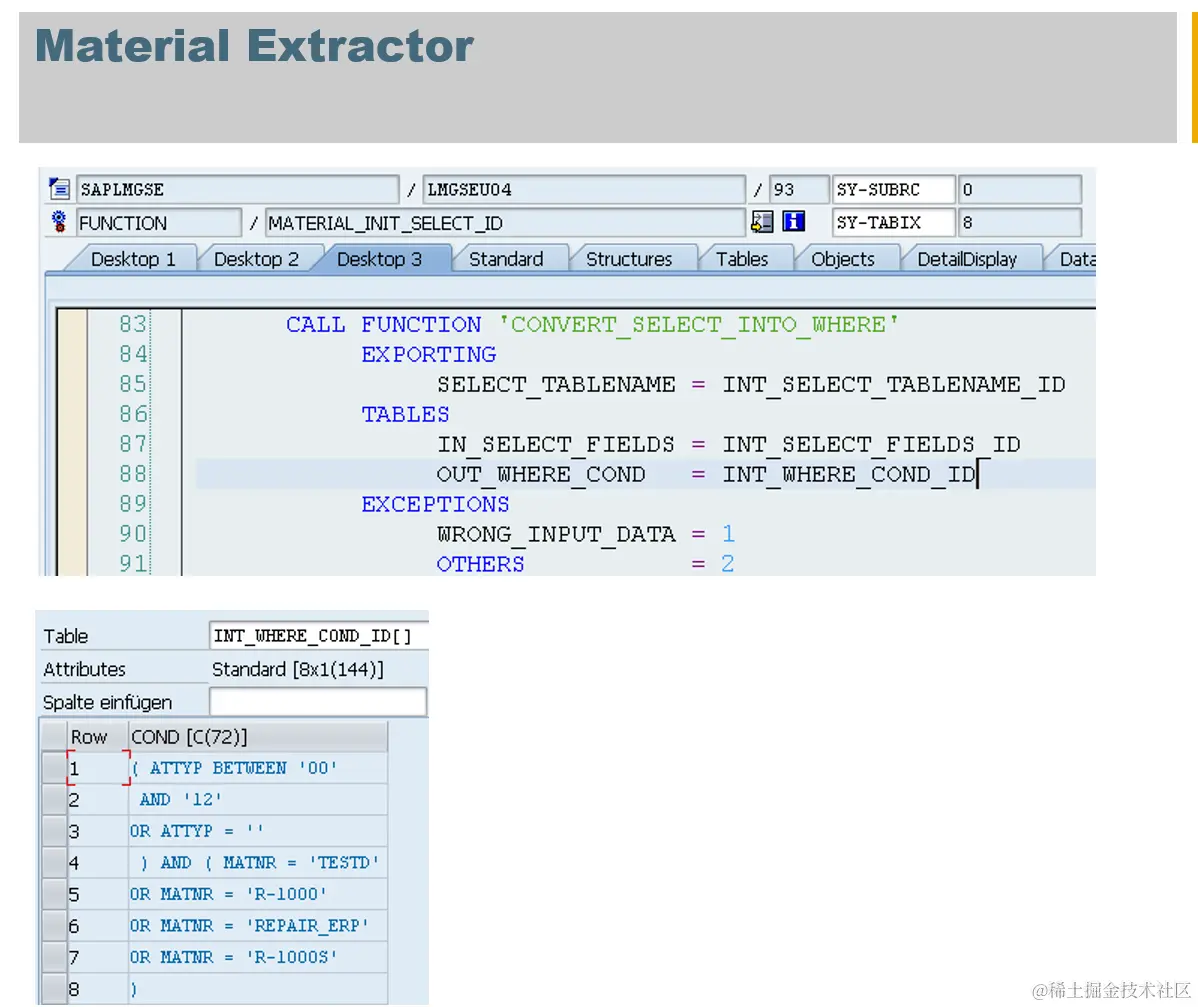1198x1007 pixels.
Task: Click the EXCEPTIONS keyword on line 89
Action: click(435, 504)
